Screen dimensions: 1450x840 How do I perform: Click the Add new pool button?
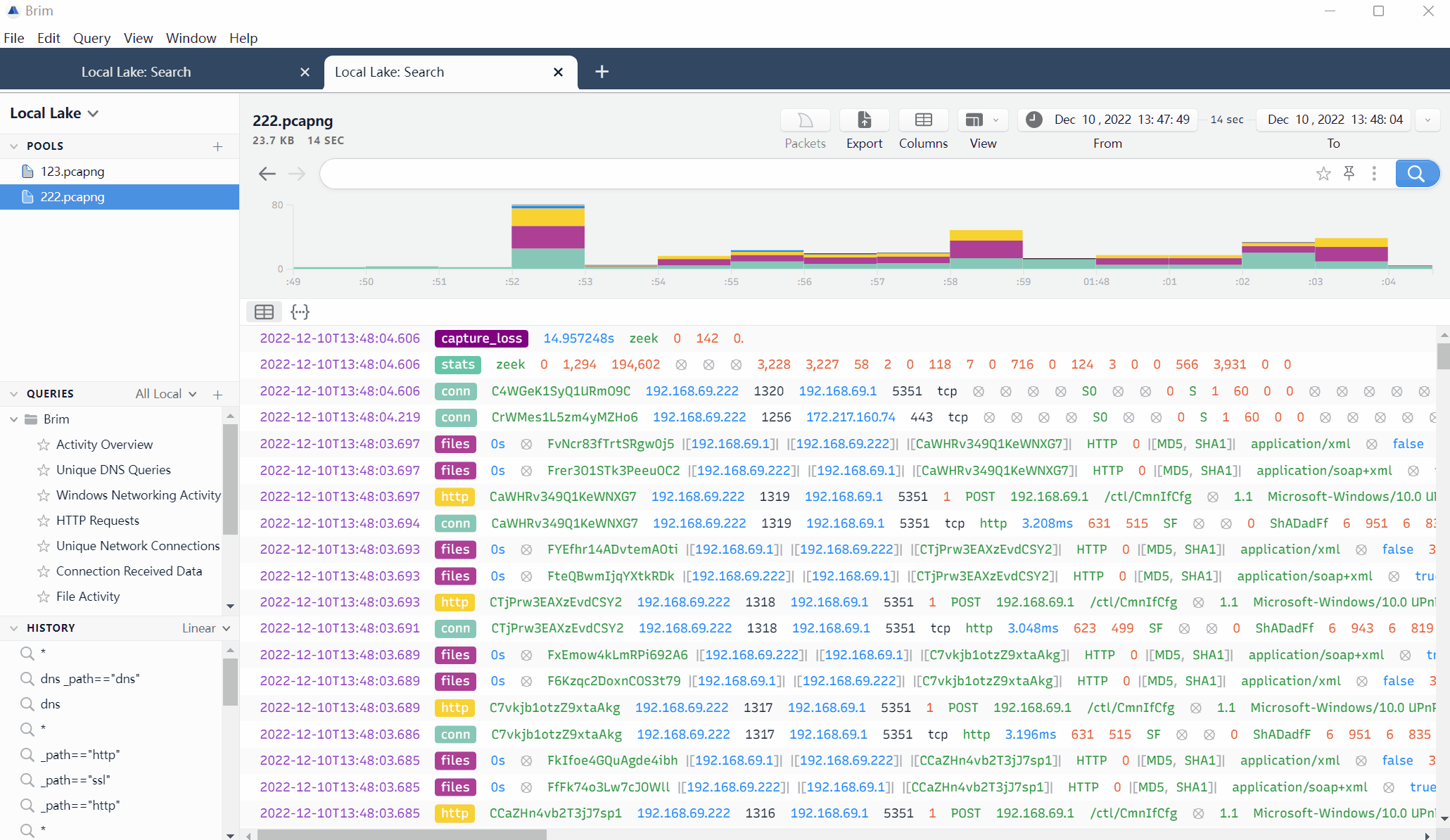[218, 145]
